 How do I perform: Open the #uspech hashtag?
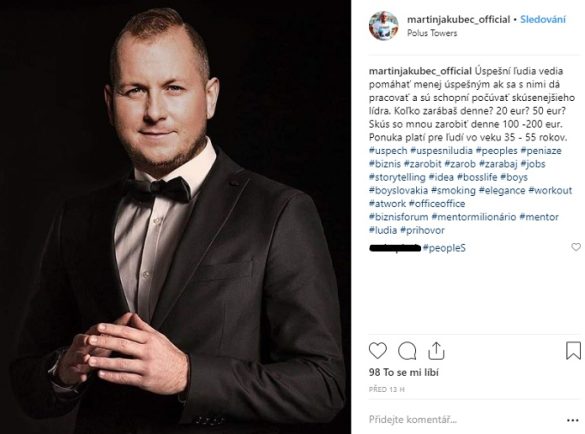(x=388, y=151)
